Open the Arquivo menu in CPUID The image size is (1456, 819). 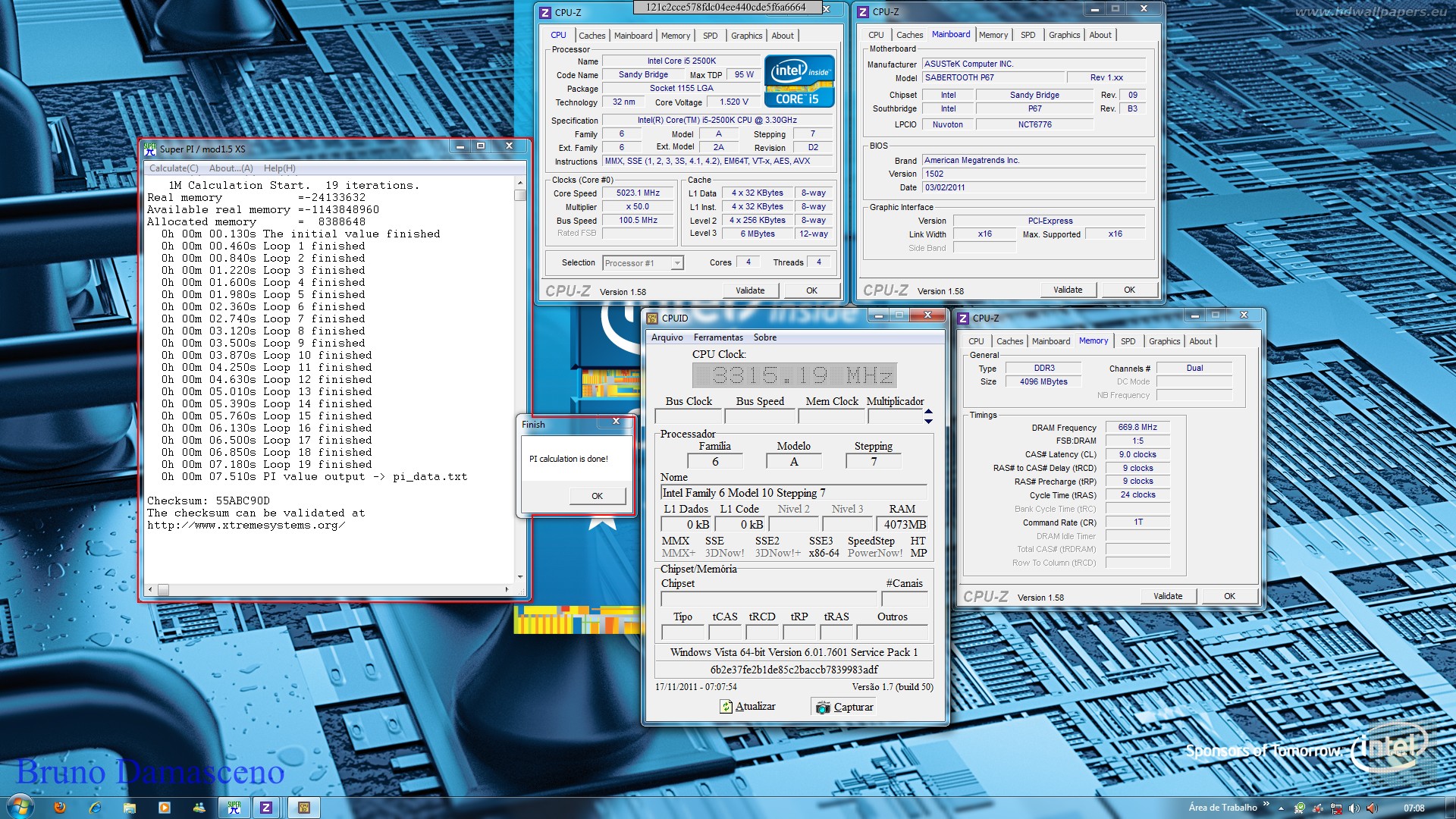(667, 337)
